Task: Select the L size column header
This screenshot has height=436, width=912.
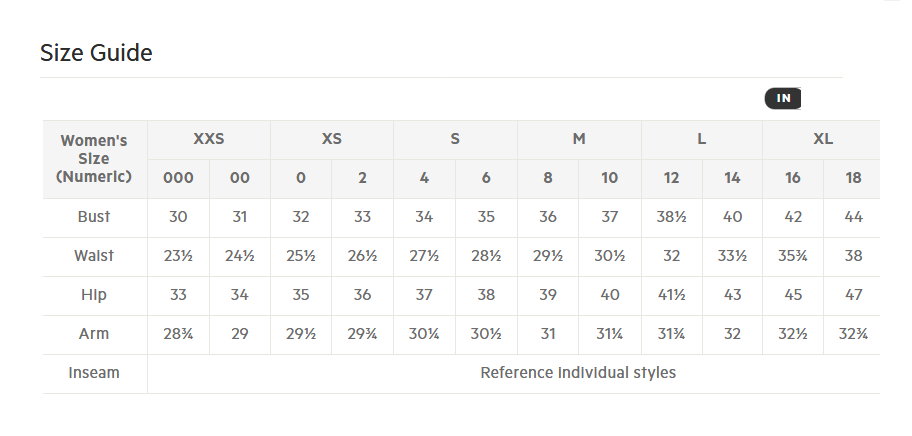Action: pos(702,140)
